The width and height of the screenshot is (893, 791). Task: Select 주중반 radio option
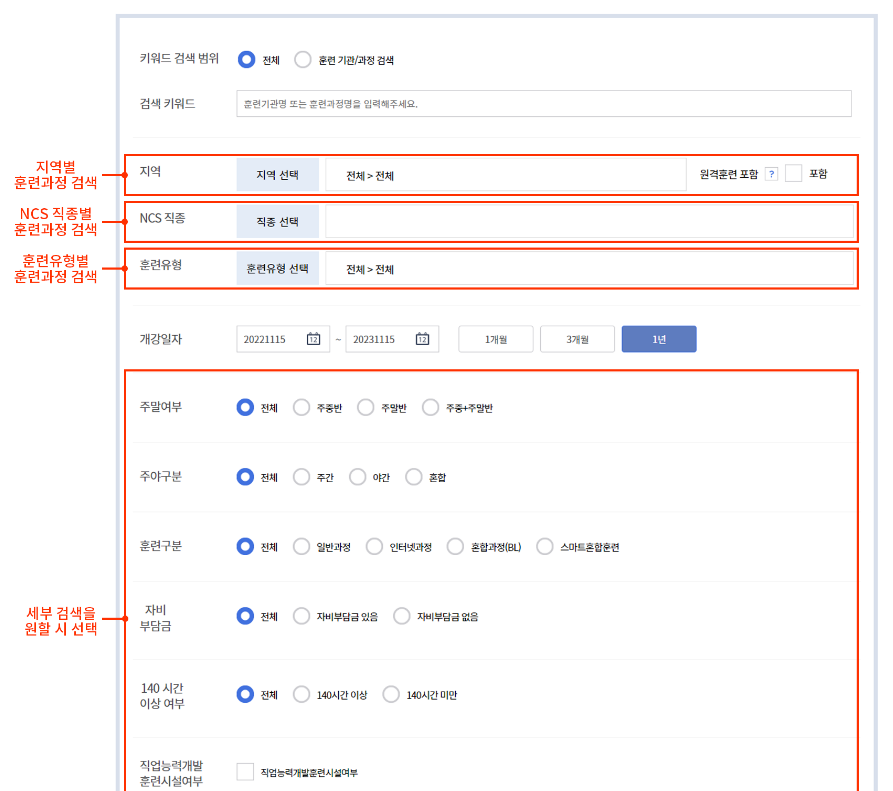[301, 407]
